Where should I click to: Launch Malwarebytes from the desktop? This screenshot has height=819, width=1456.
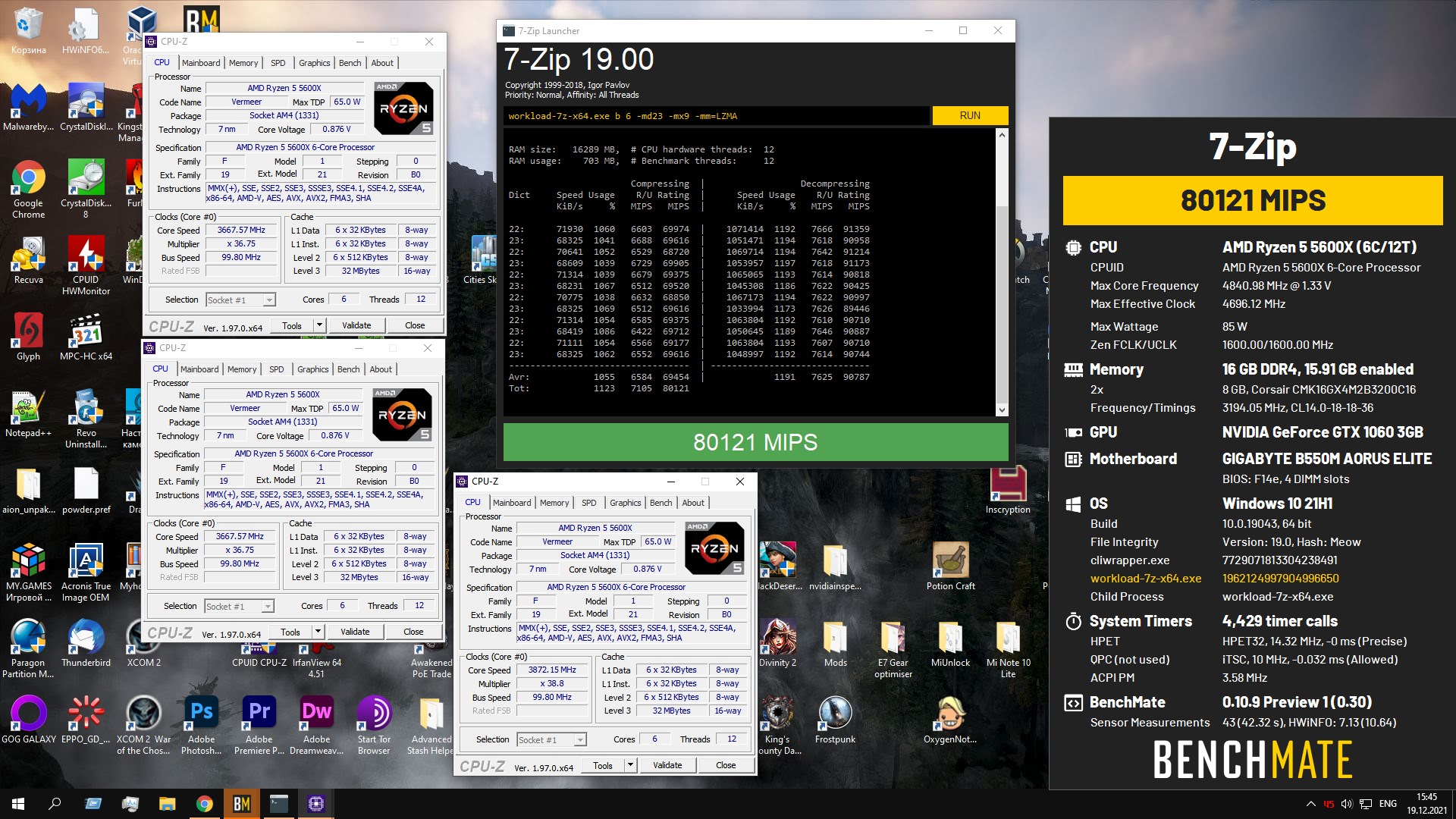coord(28,107)
